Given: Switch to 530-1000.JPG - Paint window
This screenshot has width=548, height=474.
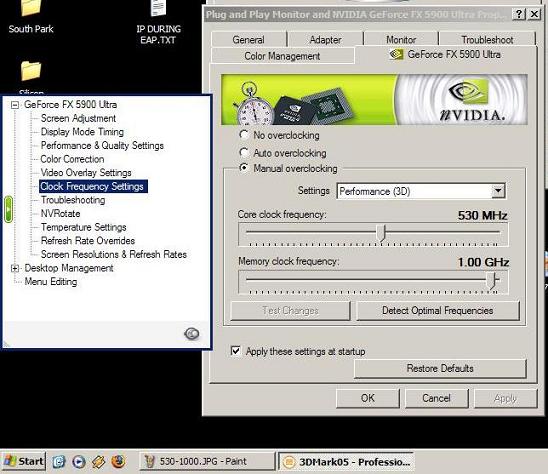Looking at the screenshot, I should pyautogui.click(x=207, y=461).
